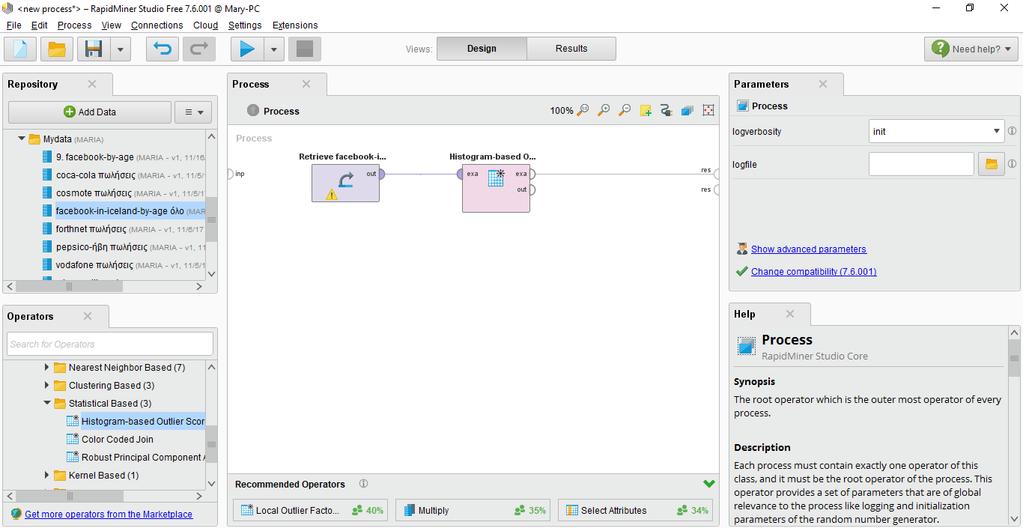Select the forthnet πωλήσεις dataset
Viewport: 1023px width, 528px height.
(123, 229)
